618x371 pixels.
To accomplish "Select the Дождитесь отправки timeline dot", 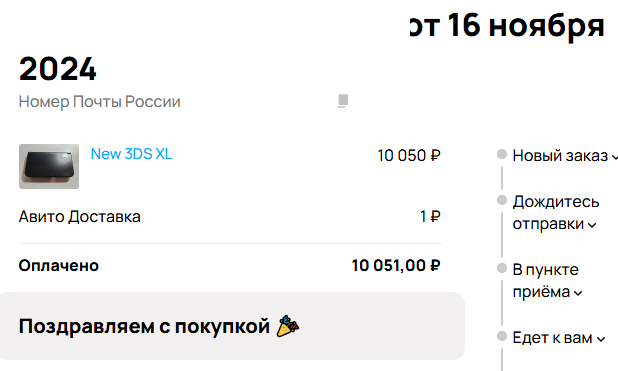I will [502, 200].
